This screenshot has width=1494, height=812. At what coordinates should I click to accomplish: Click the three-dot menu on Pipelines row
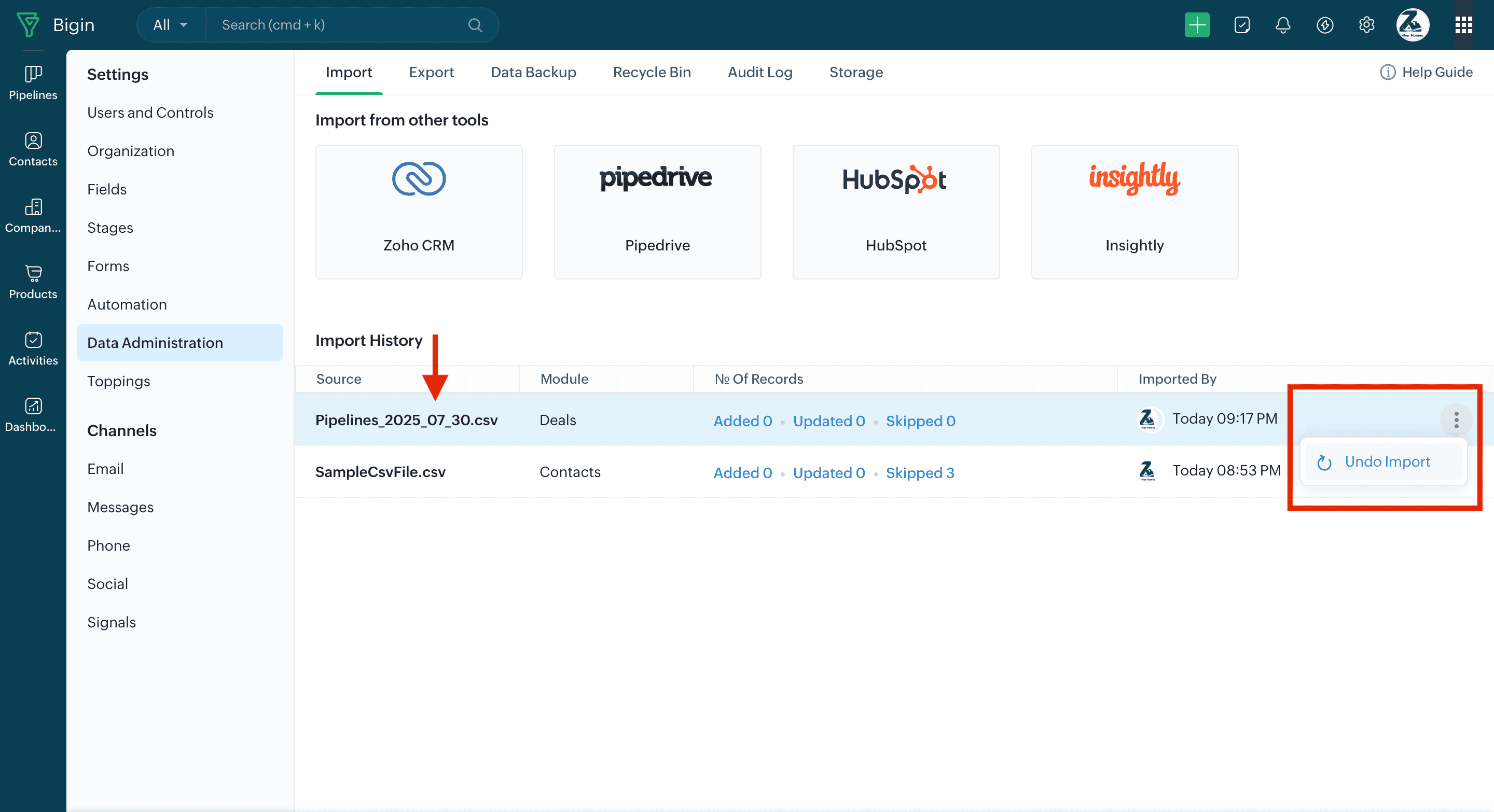(1456, 419)
